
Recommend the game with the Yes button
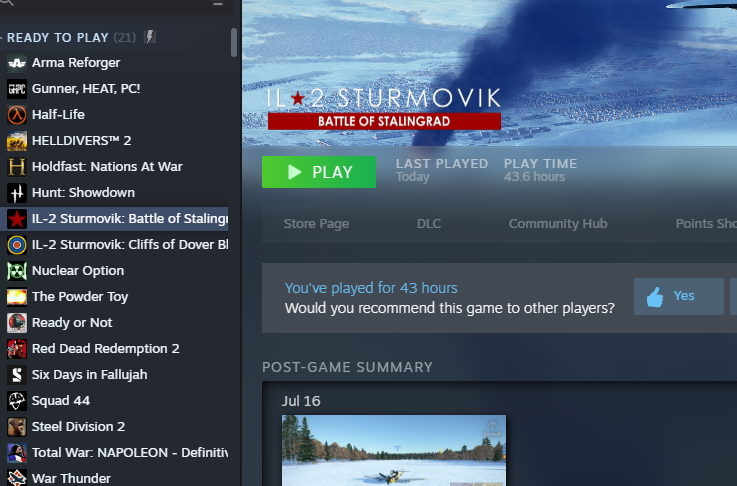tap(679, 296)
